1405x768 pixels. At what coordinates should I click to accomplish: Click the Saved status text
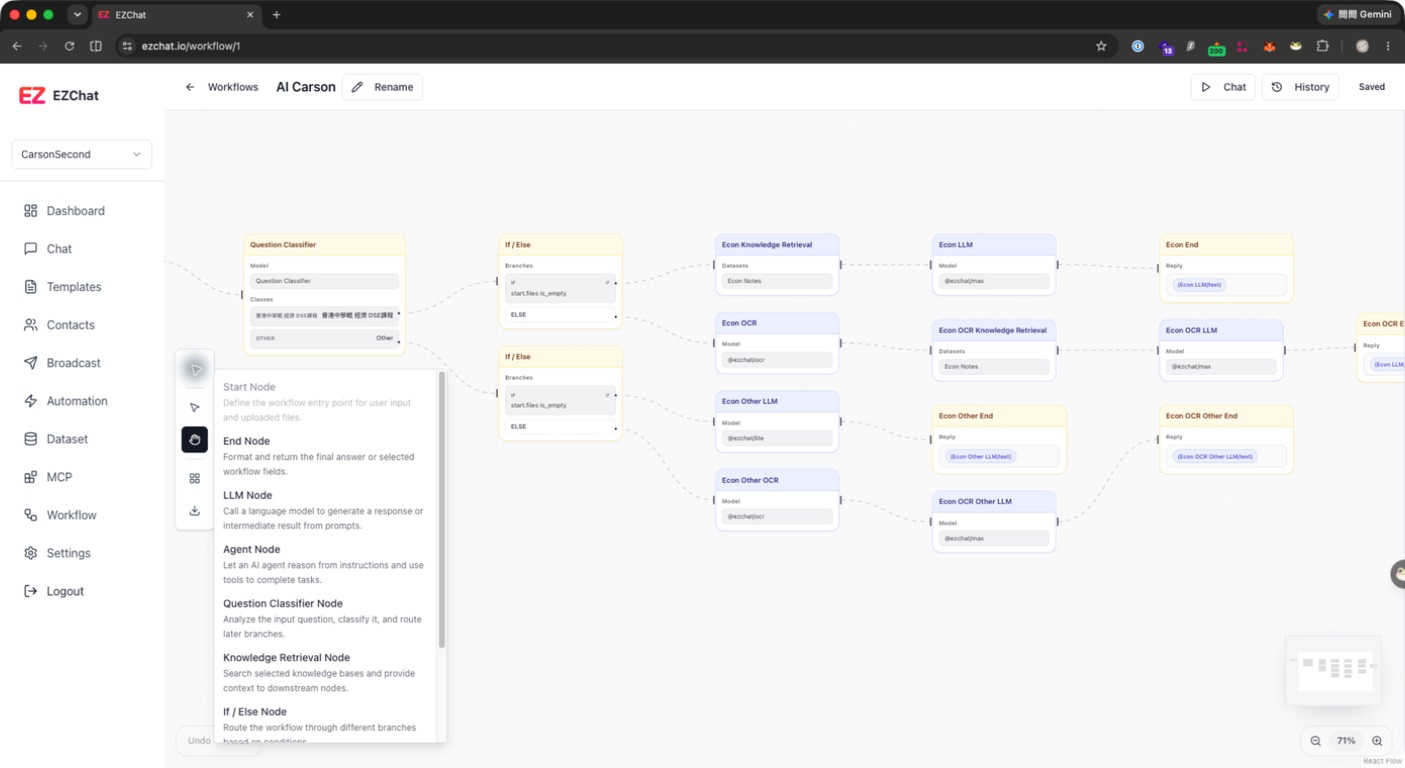pos(1371,87)
